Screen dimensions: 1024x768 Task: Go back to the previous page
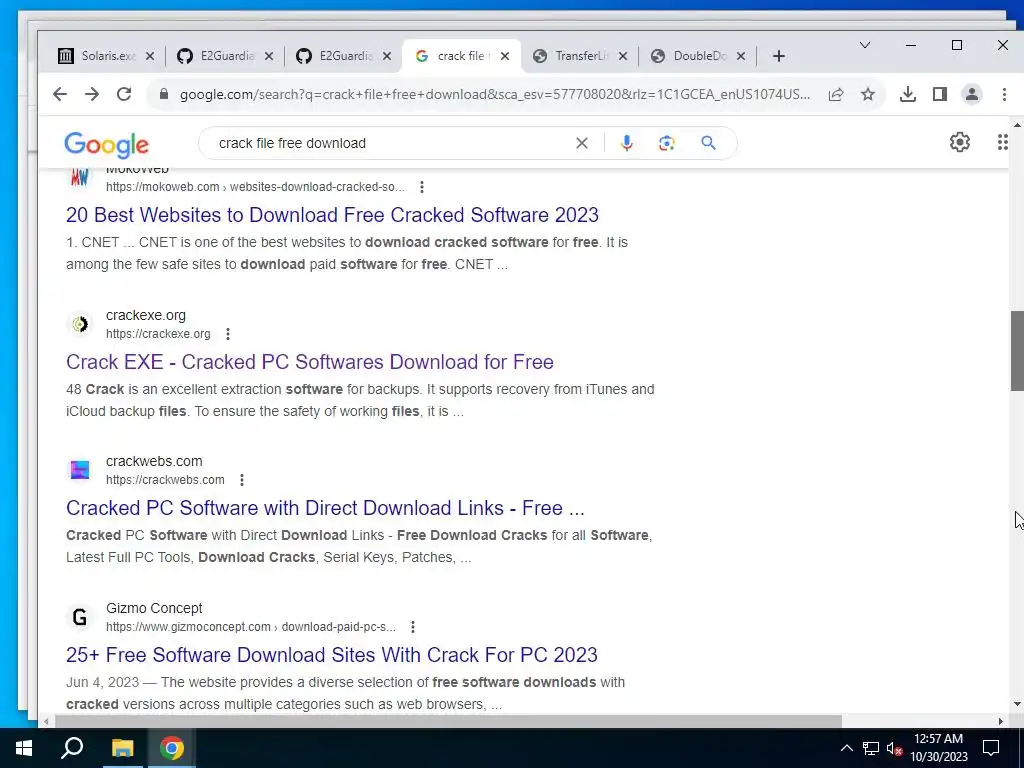point(60,94)
